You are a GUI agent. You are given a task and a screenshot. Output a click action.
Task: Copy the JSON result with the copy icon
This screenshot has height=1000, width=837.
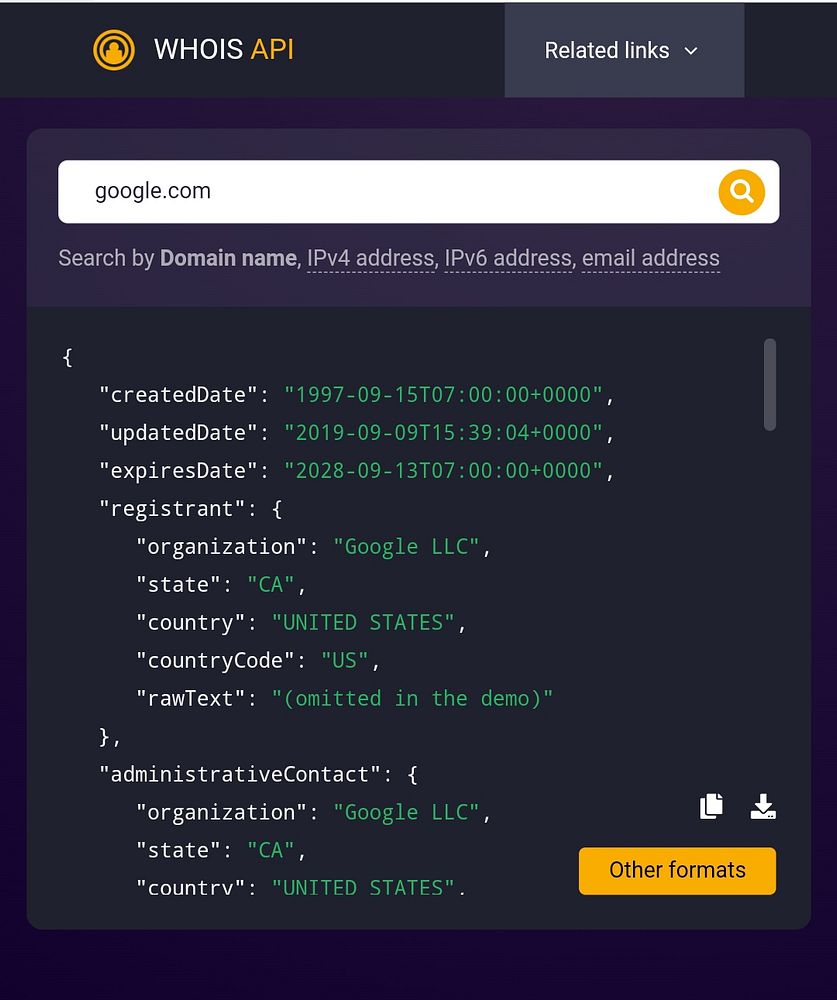711,806
